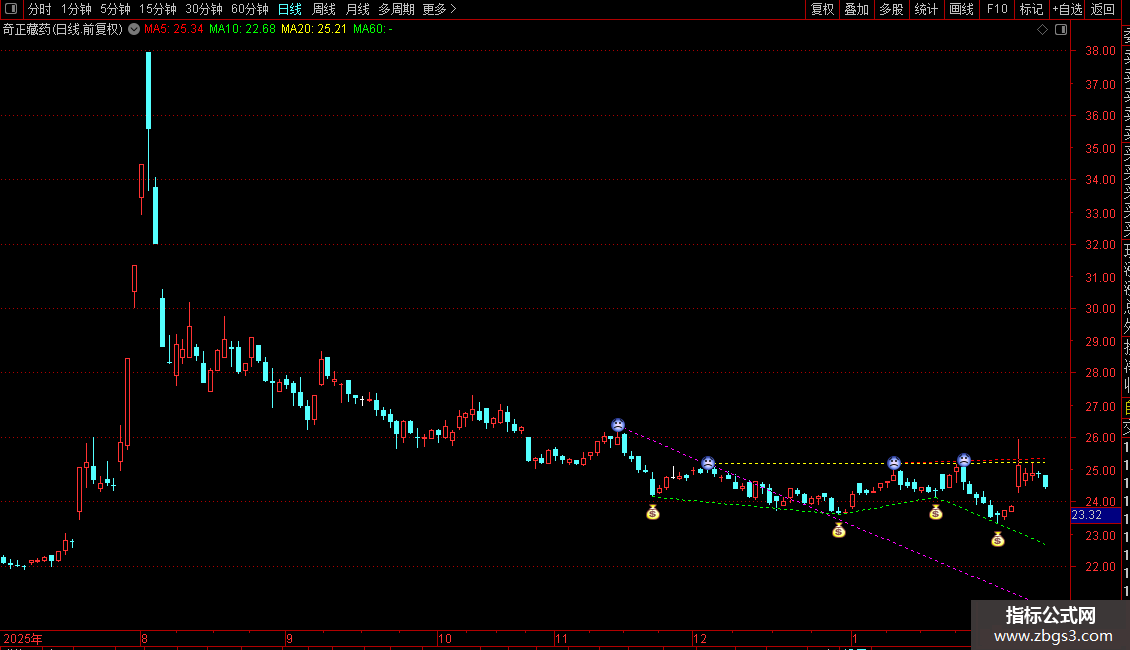Click the month 8 marker on time axis
The height and width of the screenshot is (650, 1130).
[x=144, y=638]
